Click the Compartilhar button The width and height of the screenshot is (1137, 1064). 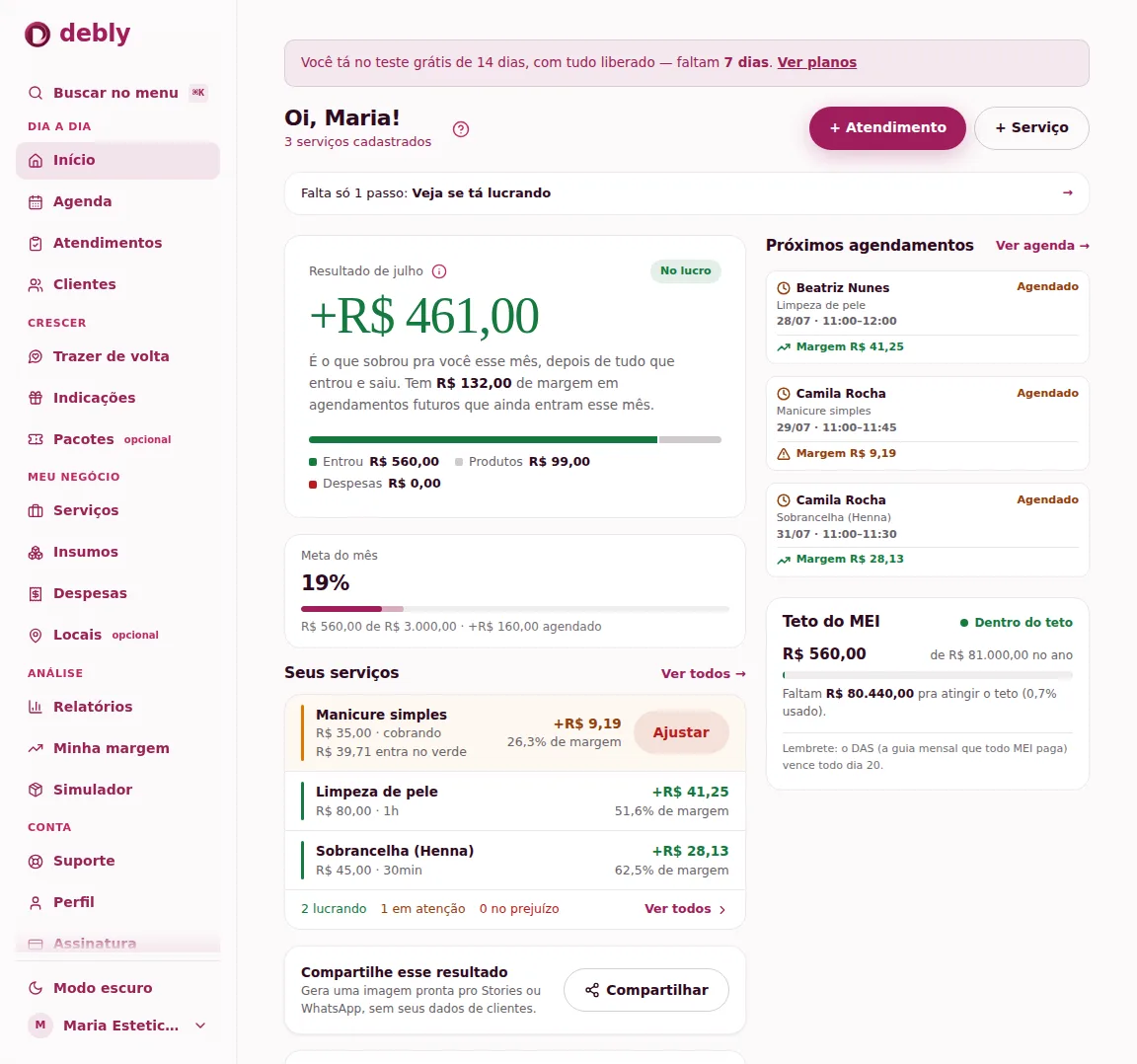[646, 990]
